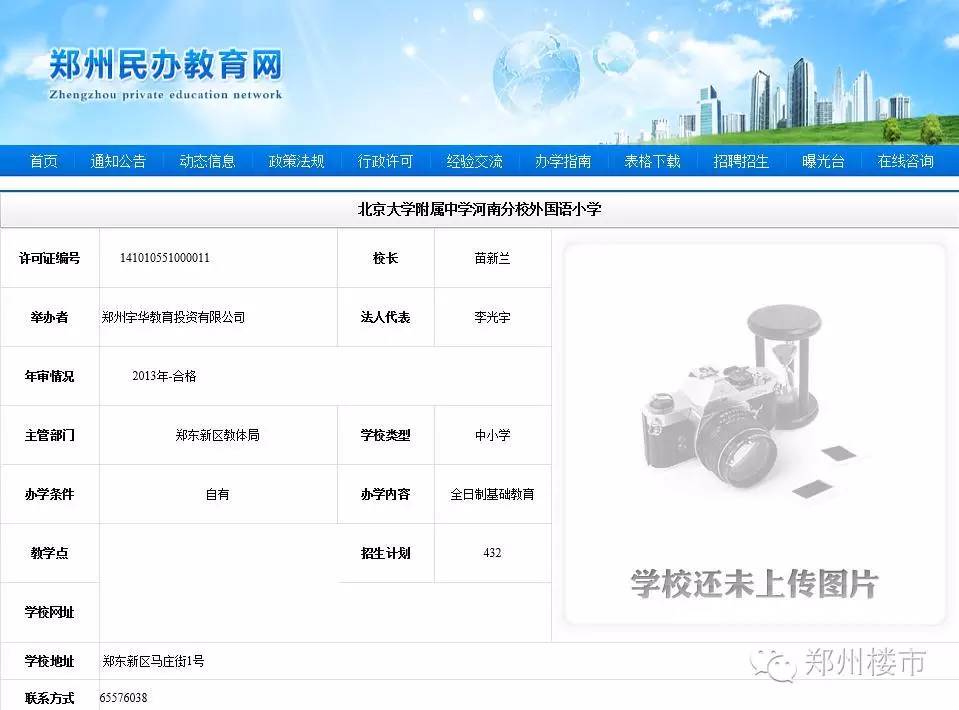Image resolution: width=959 pixels, height=710 pixels.
Task: Click the 校长 label cell
Action: (385, 258)
